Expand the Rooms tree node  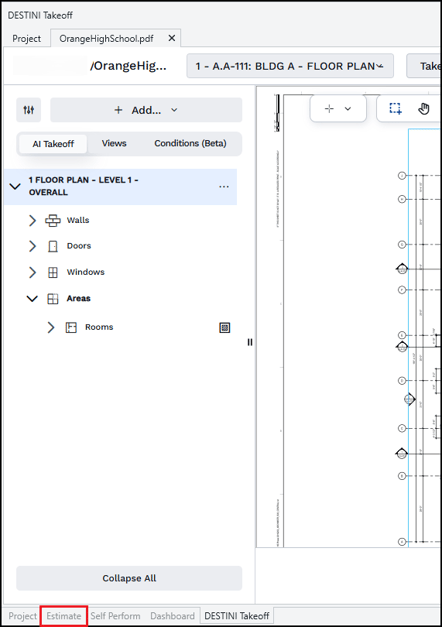click(51, 327)
